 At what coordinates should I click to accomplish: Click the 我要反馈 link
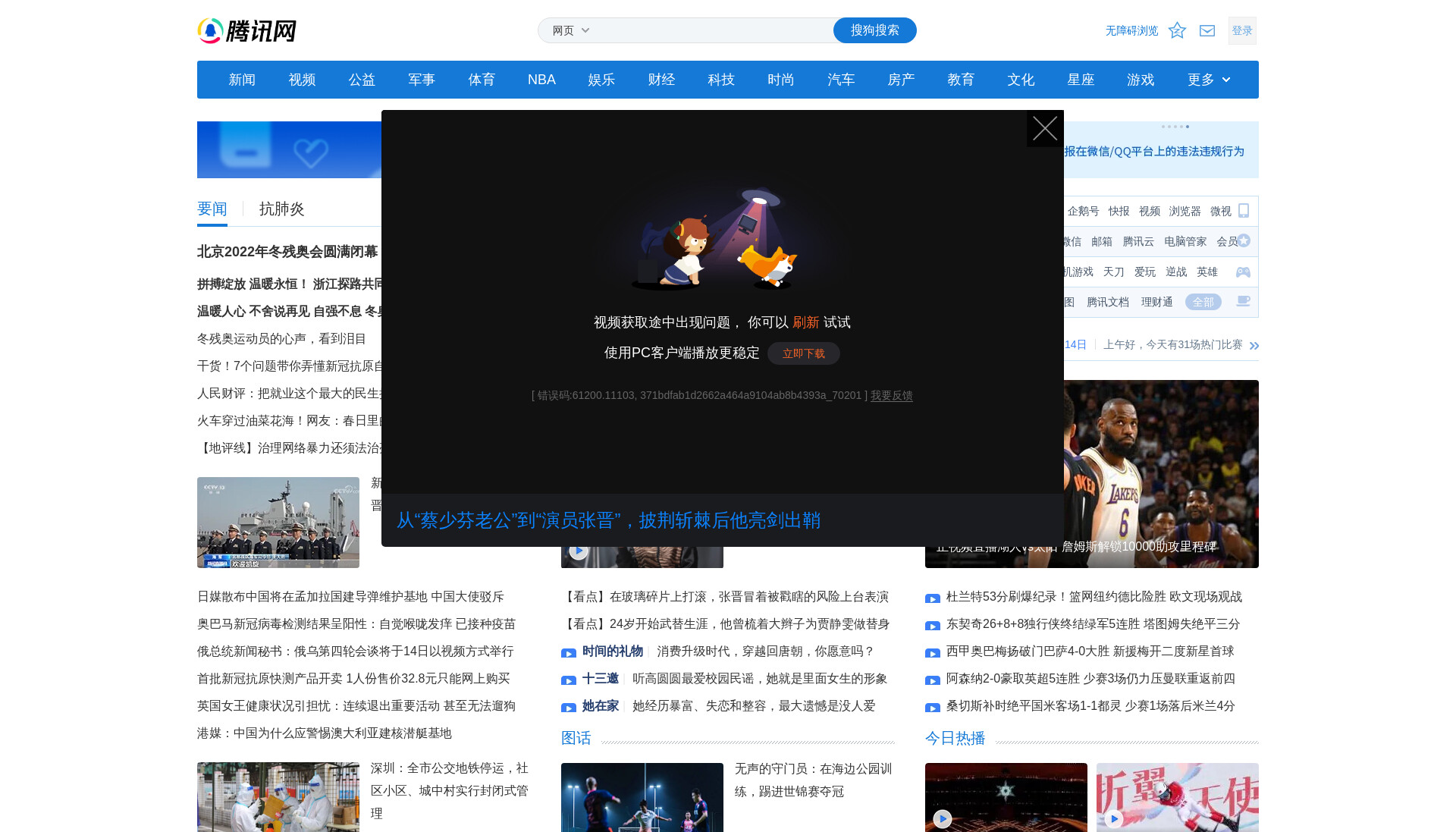pyautogui.click(x=891, y=395)
